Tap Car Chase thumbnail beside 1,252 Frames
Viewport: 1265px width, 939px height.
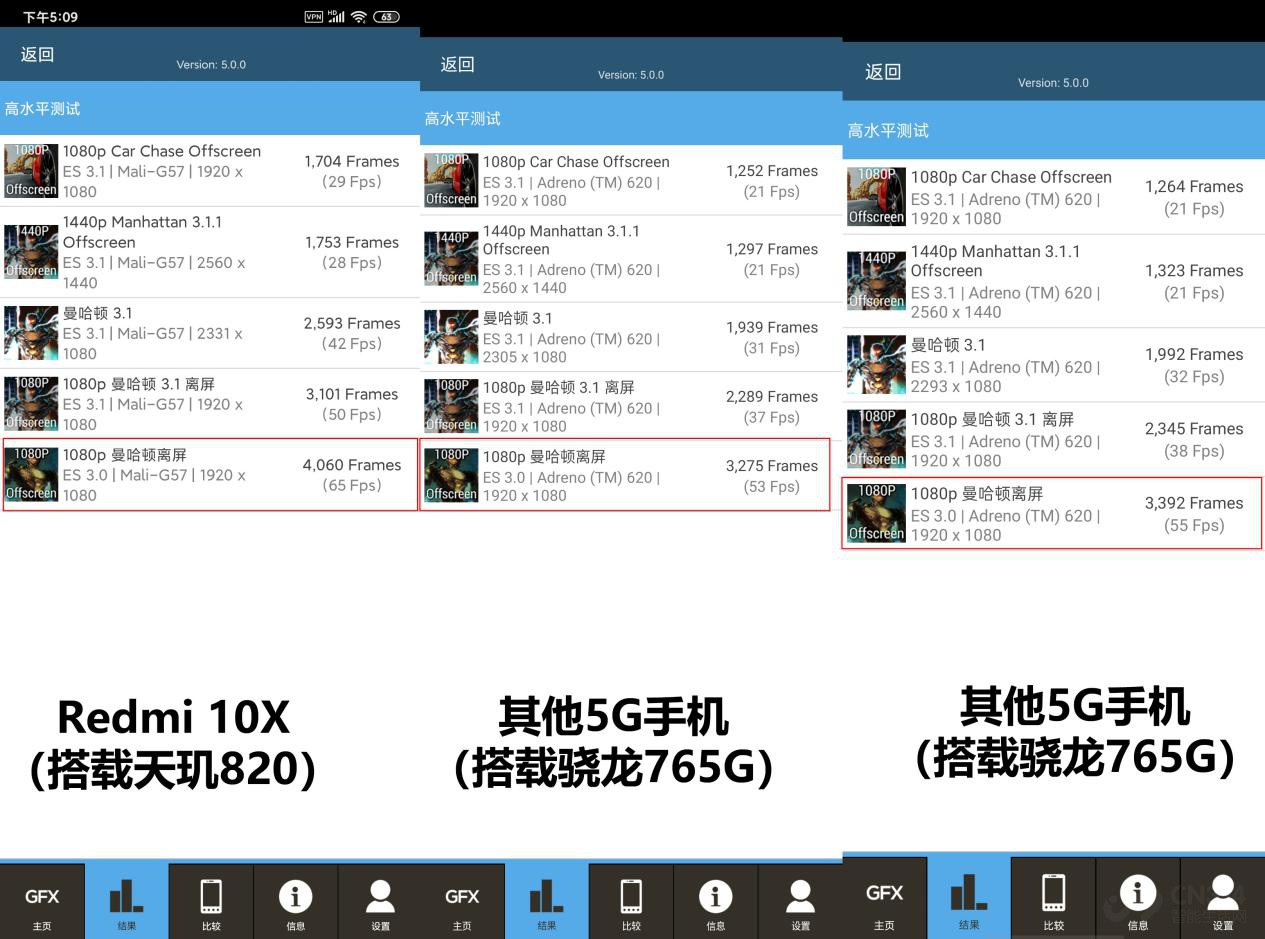pos(451,180)
